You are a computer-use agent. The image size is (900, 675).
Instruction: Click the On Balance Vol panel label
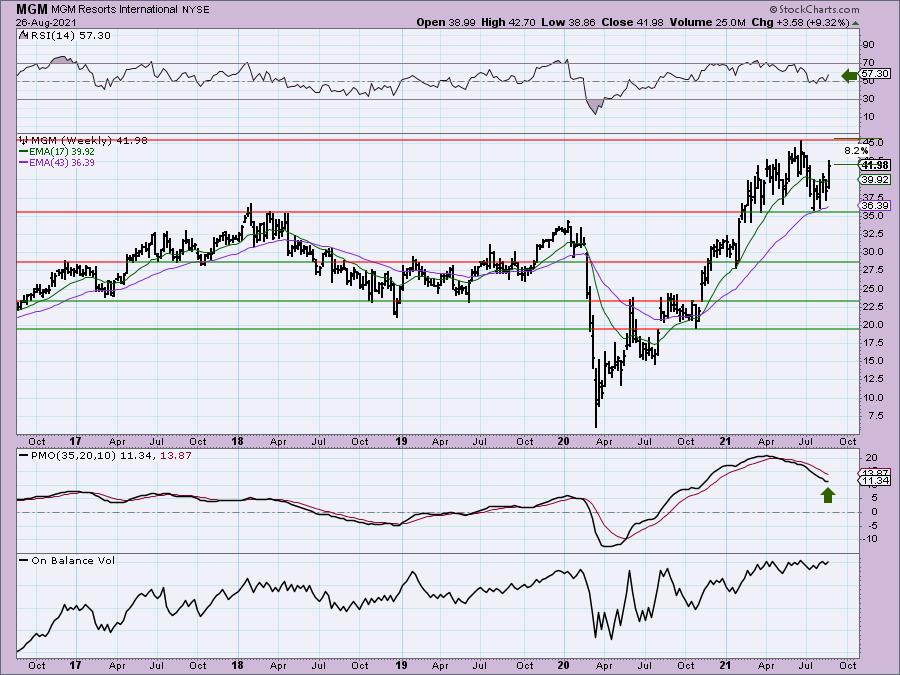pos(73,561)
